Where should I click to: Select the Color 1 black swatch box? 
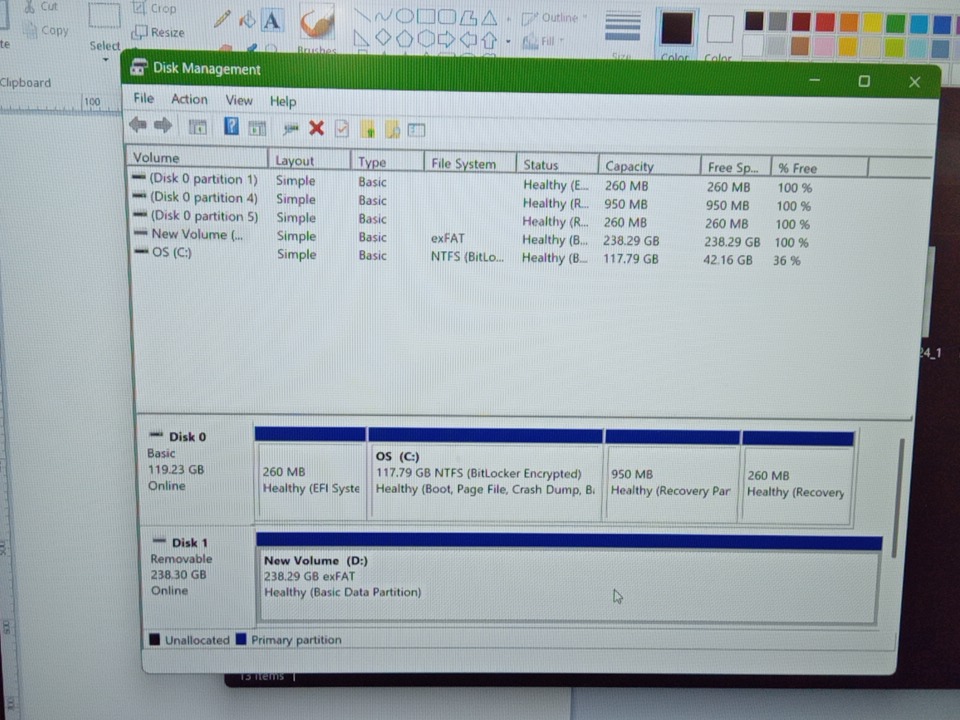677,29
